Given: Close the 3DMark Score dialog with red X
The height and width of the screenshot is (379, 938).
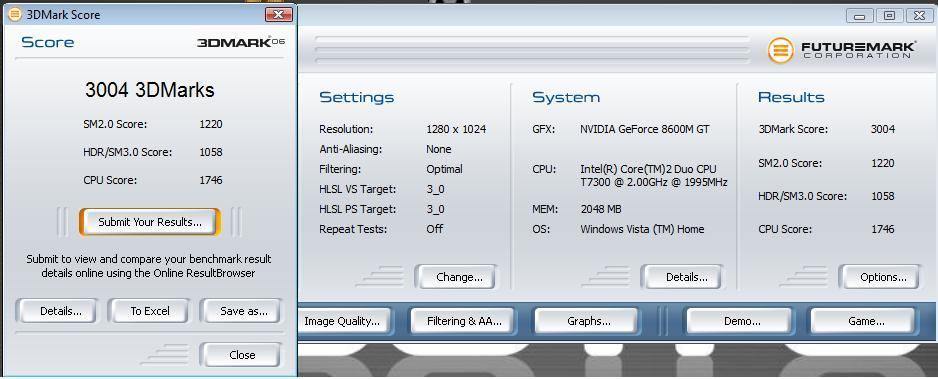Looking at the screenshot, I should [x=279, y=14].
